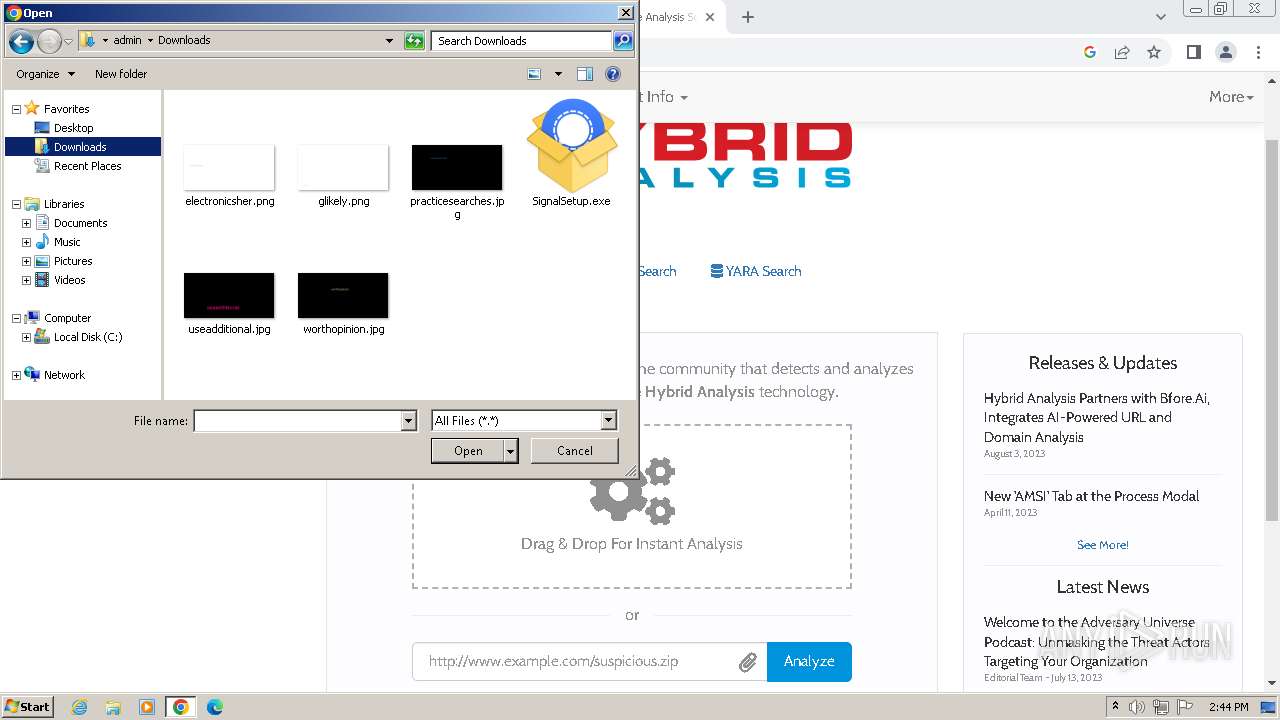Open Recent Places
The image size is (1280, 720).
[87, 166]
